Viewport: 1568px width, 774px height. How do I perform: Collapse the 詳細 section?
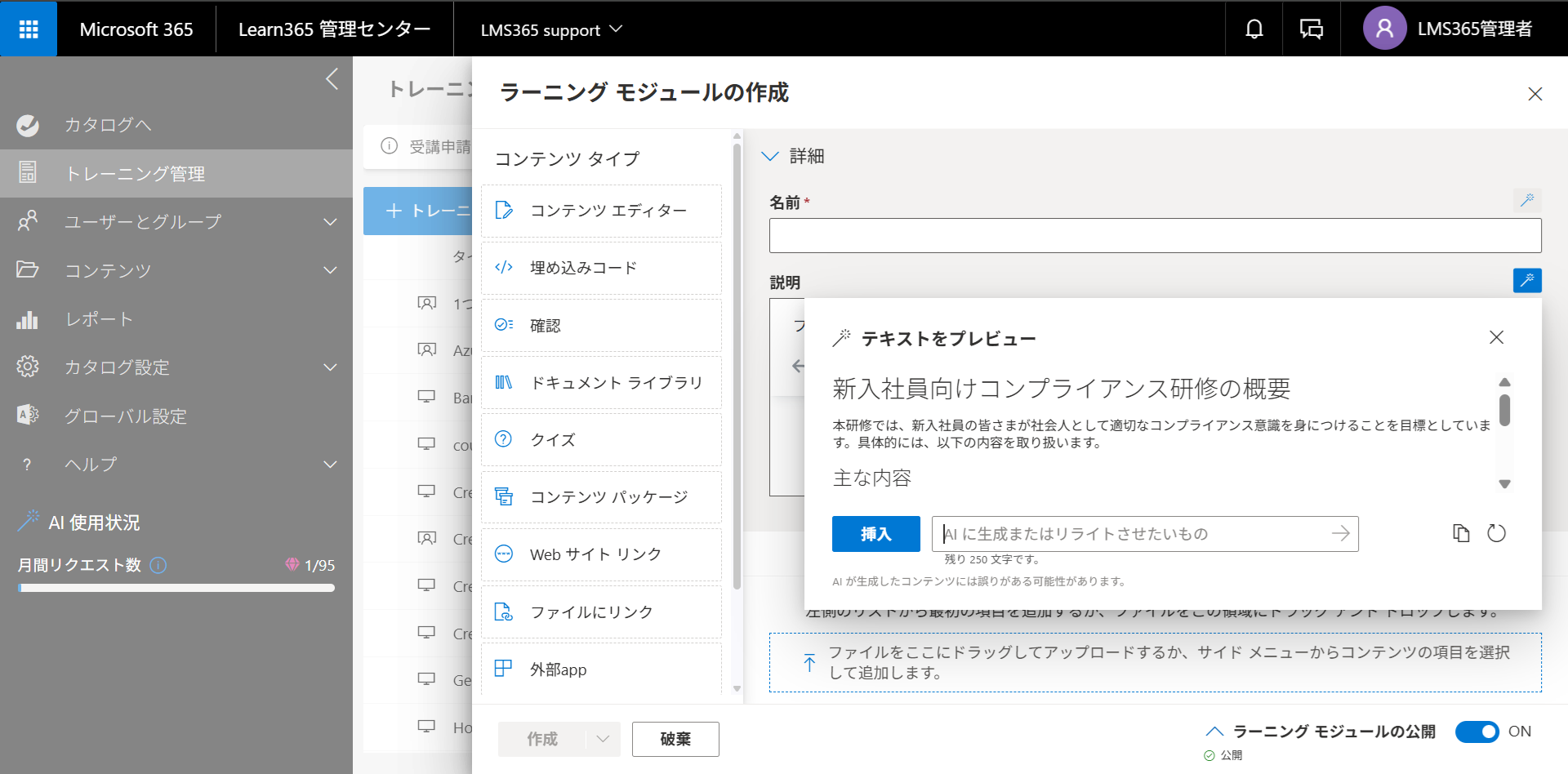pos(770,156)
